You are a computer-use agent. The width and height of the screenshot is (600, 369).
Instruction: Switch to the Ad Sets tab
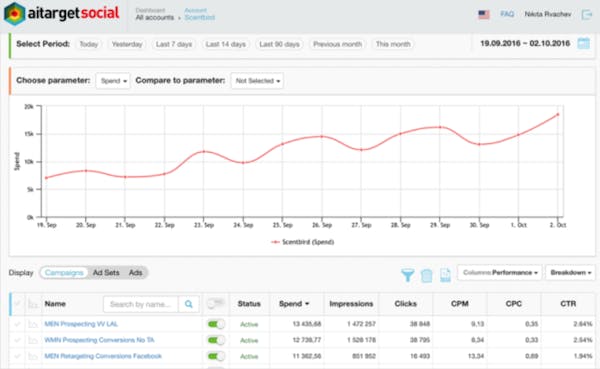click(x=106, y=273)
